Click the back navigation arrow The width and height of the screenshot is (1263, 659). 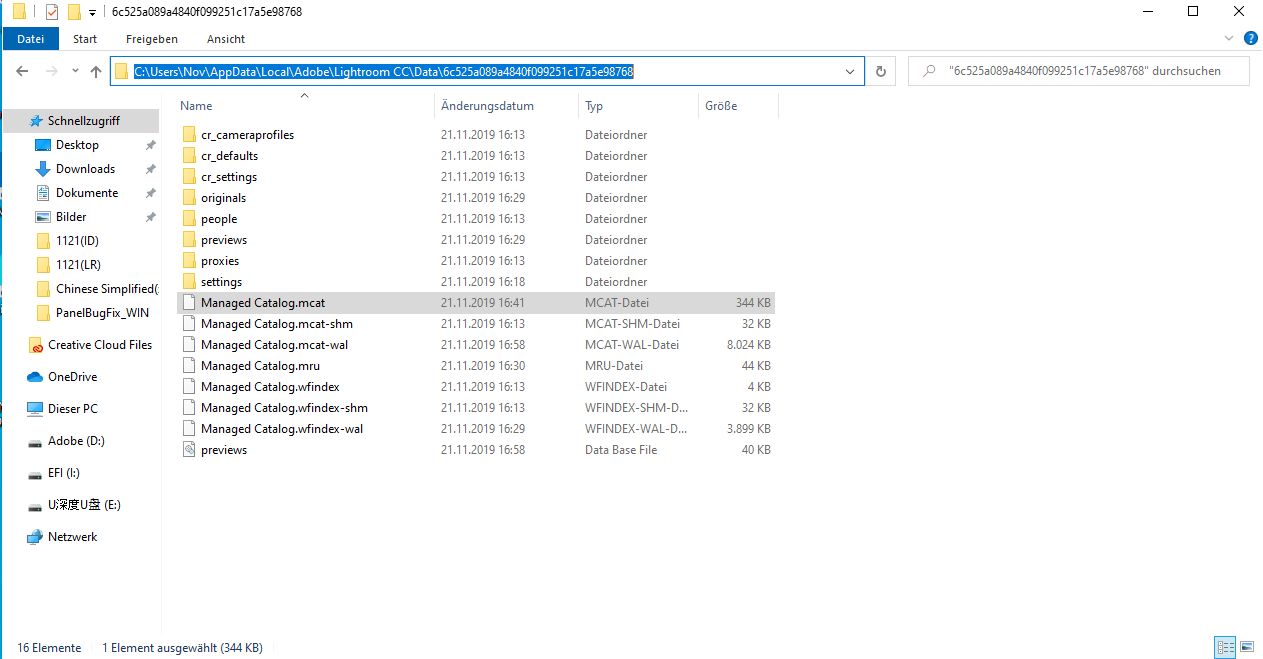coord(22,71)
